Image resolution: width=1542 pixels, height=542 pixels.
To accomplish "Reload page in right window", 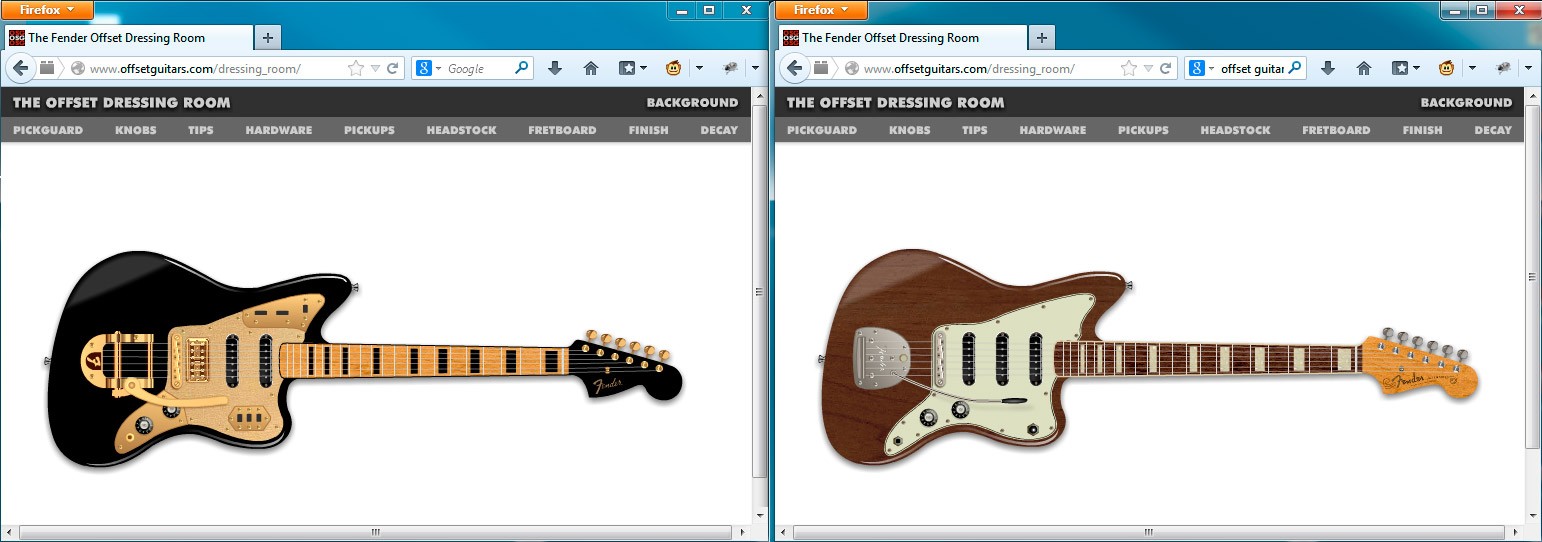I will tap(1166, 69).
